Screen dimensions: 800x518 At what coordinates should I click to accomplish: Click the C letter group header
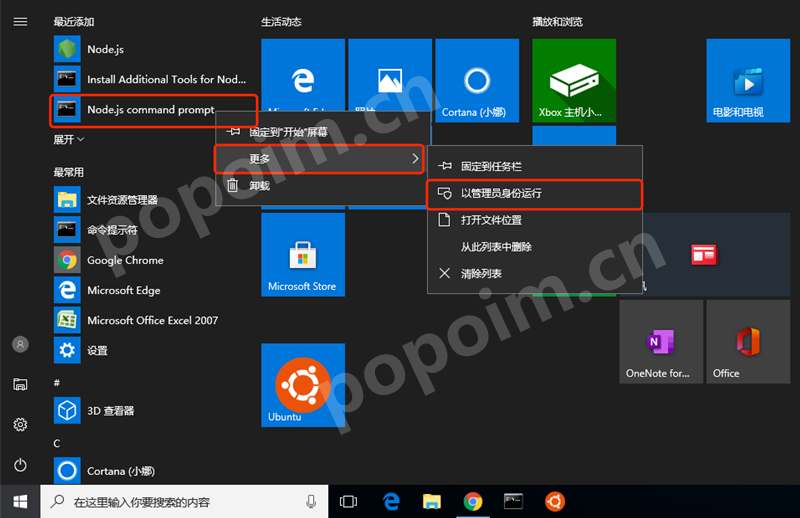click(57, 443)
